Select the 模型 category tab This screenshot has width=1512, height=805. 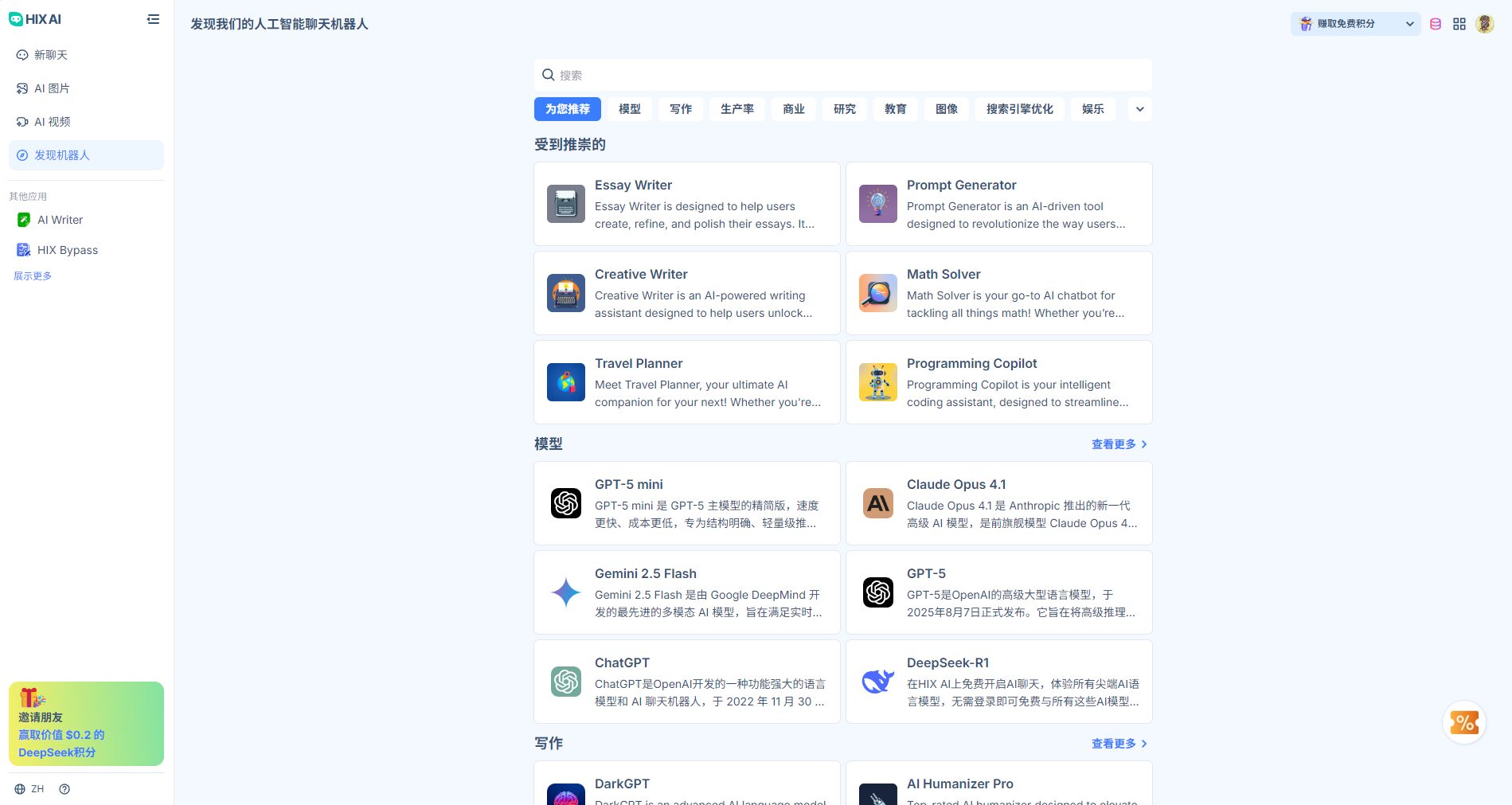click(x=630, y=109)
